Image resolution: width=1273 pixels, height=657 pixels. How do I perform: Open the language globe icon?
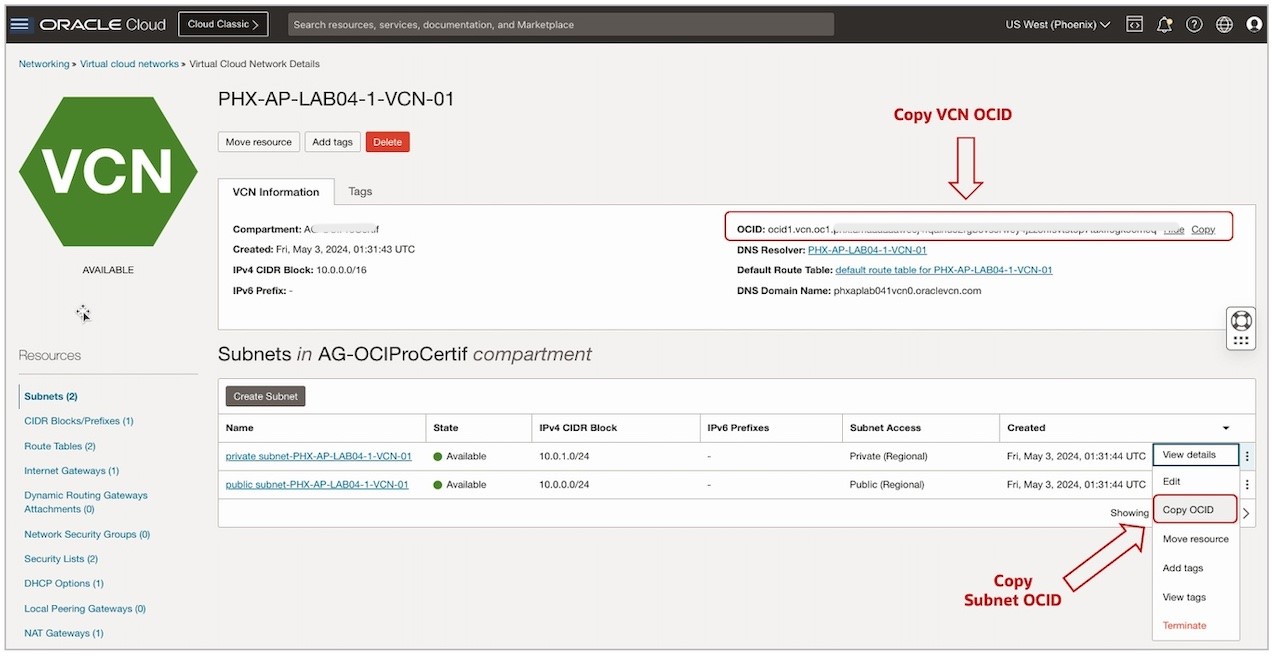click(1224, 24)
